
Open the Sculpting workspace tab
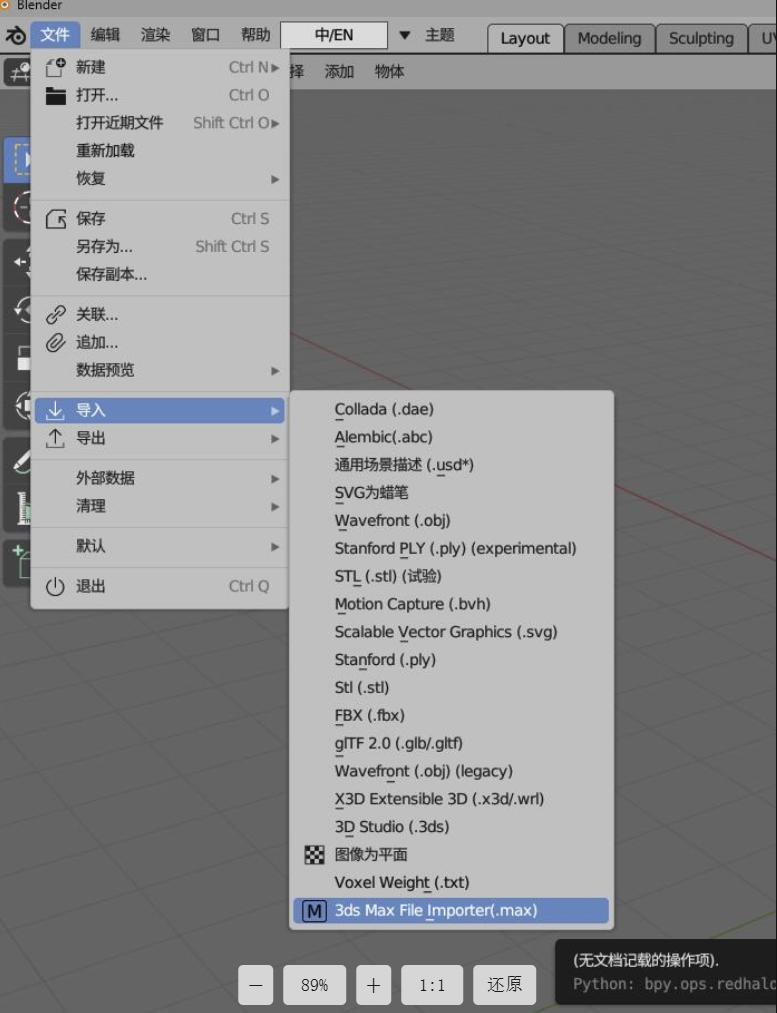point(700,38)
